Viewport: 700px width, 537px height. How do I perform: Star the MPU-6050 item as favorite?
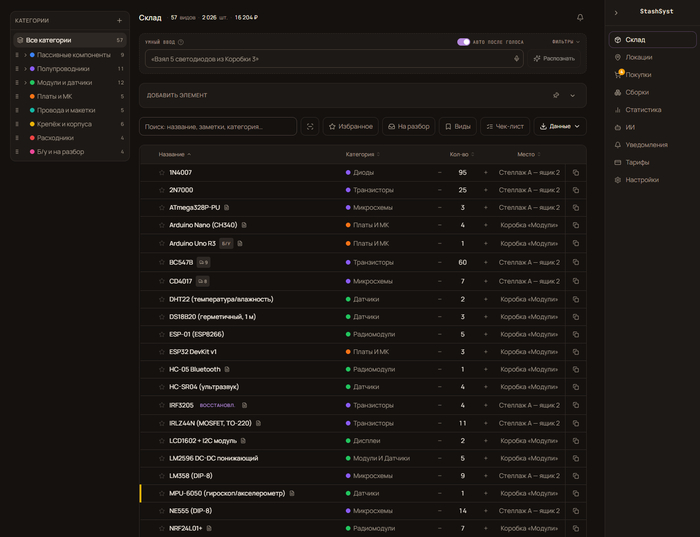[x=162, y=493]
